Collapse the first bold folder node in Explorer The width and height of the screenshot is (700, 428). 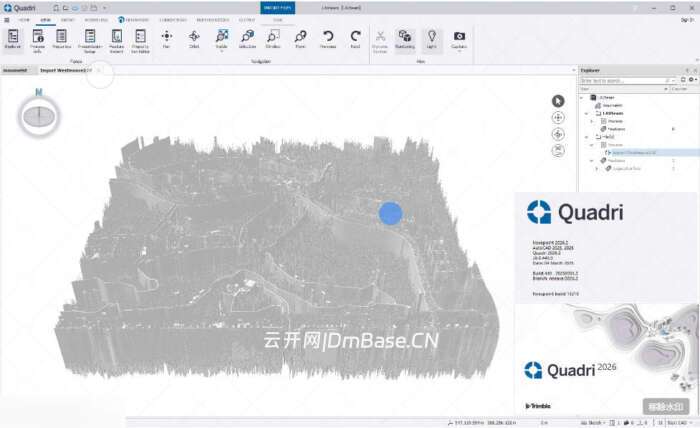[587, 113]
